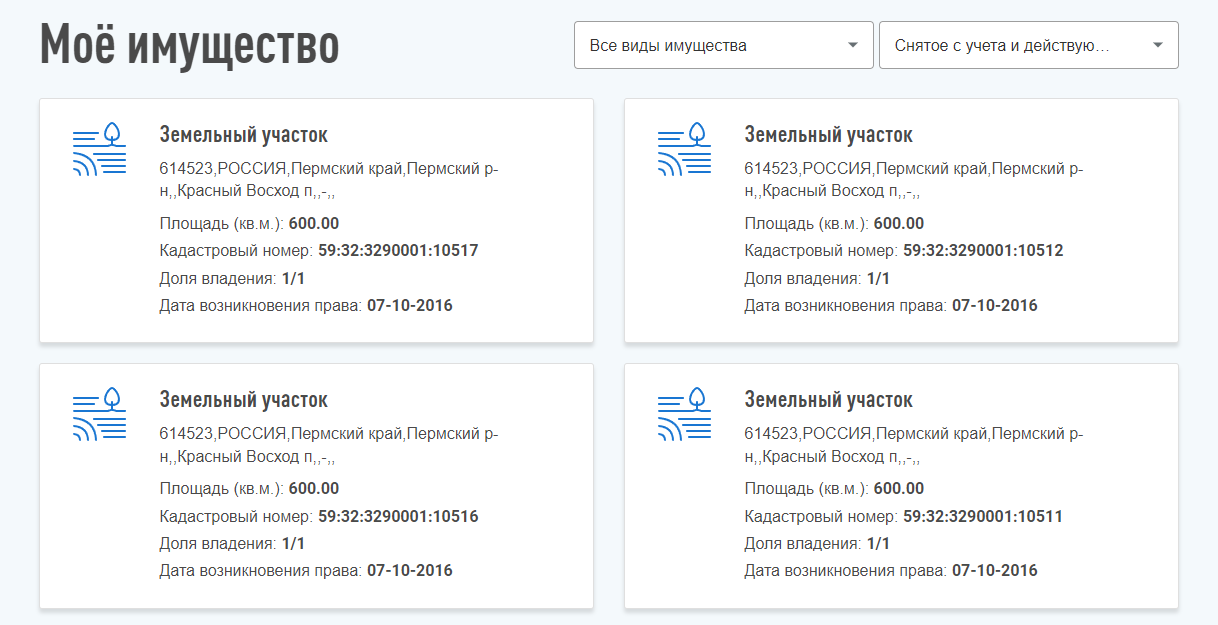Click land plot icon for parcel 10516

pos(100,414)
